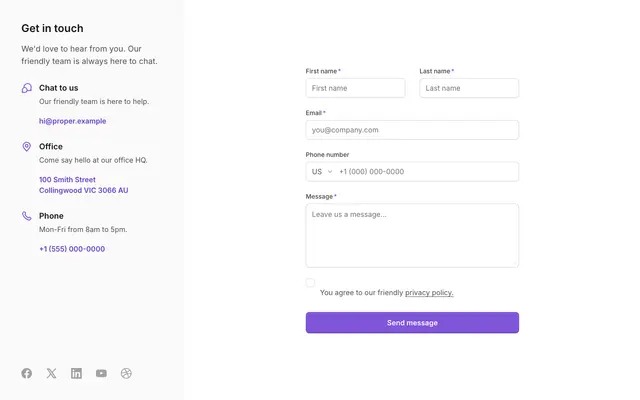The width and height of the screenshot is (640, 400).
Task: Click the chat bubble icon beside Chat to us
Action: 27,88
